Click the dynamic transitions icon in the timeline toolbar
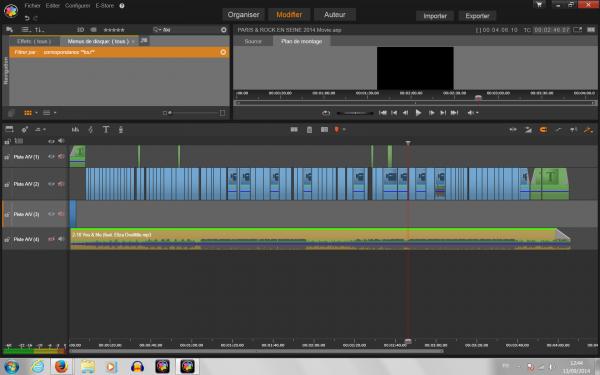 tap(528, 130)
